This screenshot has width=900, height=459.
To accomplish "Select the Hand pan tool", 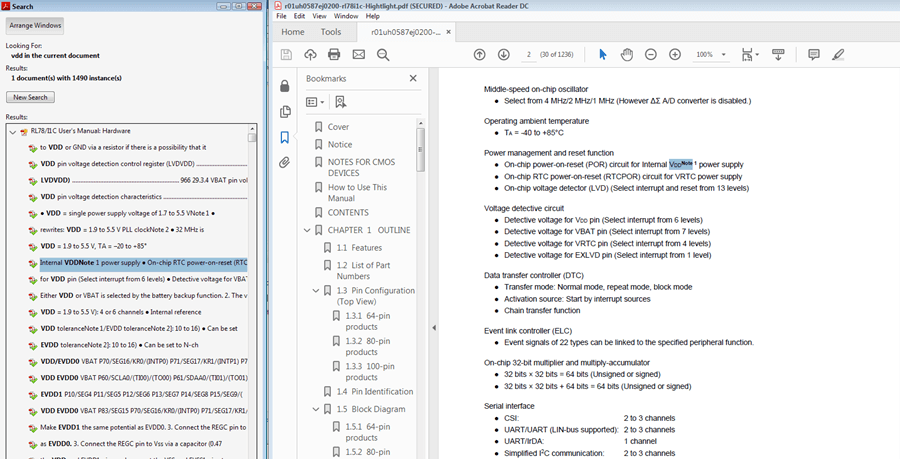I will [626, 54].
